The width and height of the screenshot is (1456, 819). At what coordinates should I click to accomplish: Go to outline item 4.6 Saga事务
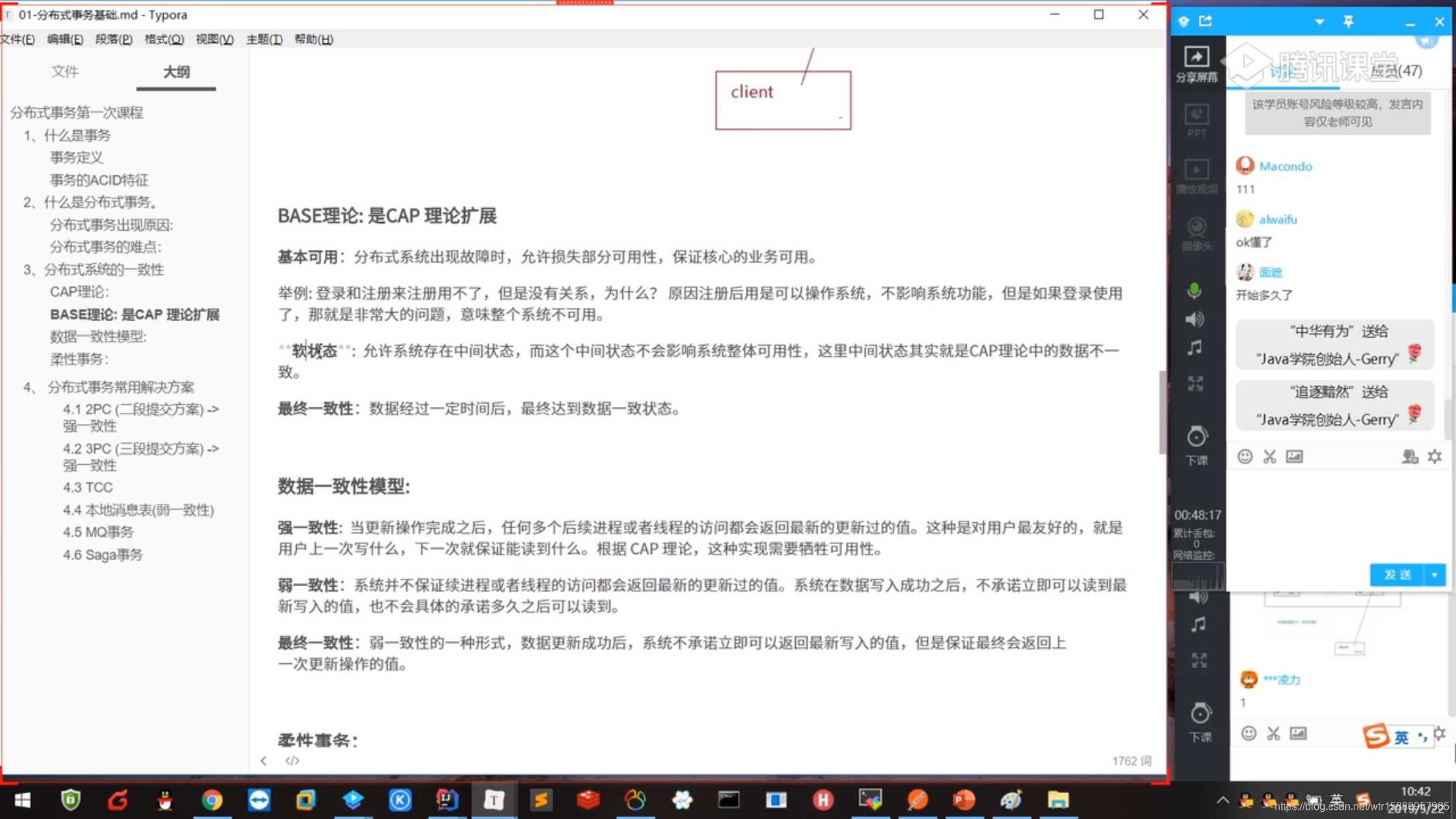(103, 555)
